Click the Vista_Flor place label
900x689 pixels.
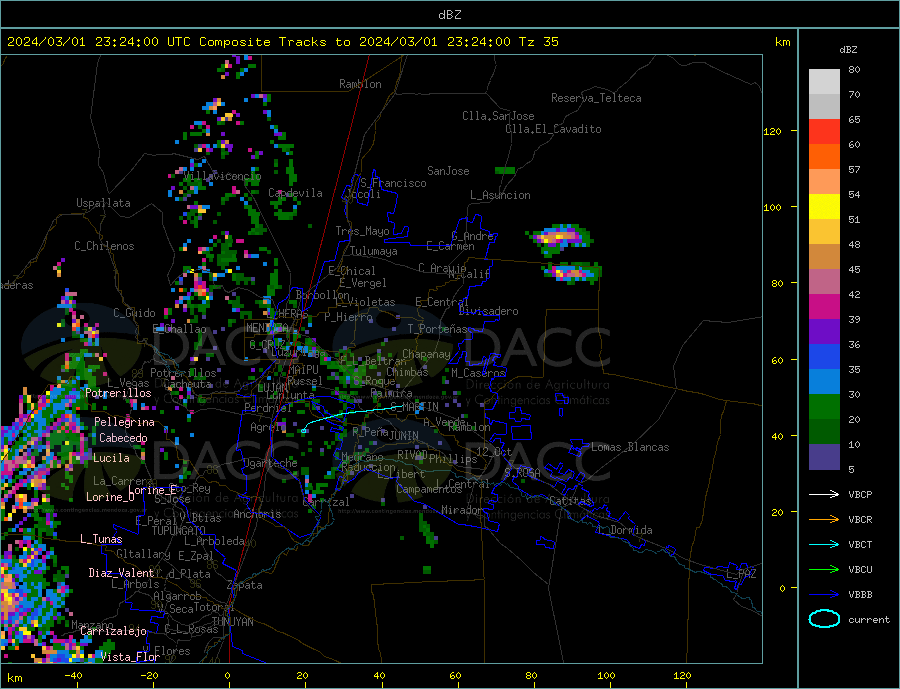(130, 657)
